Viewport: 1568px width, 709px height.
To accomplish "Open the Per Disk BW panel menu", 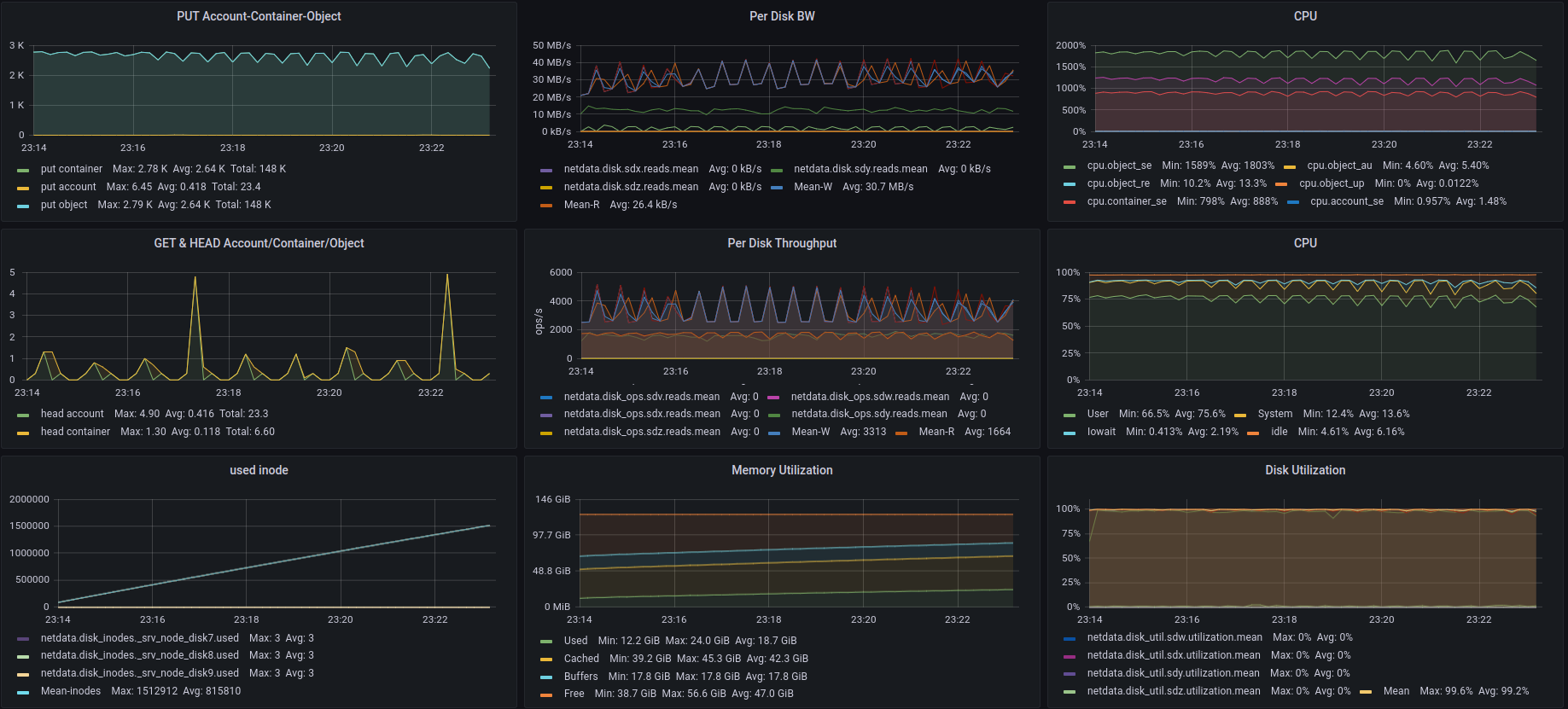I will (782, 16).
